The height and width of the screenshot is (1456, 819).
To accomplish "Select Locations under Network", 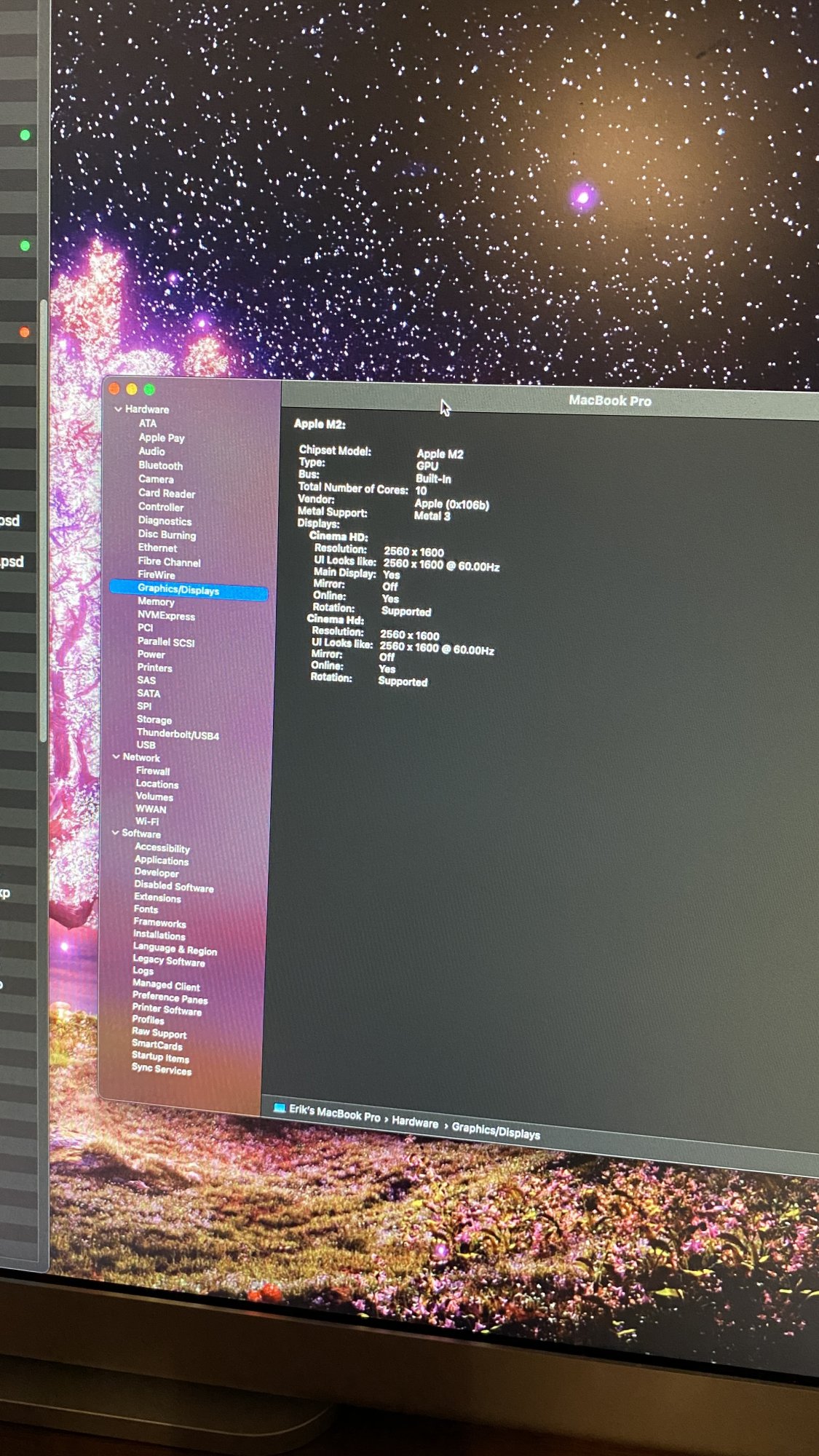I will point(157,784).
